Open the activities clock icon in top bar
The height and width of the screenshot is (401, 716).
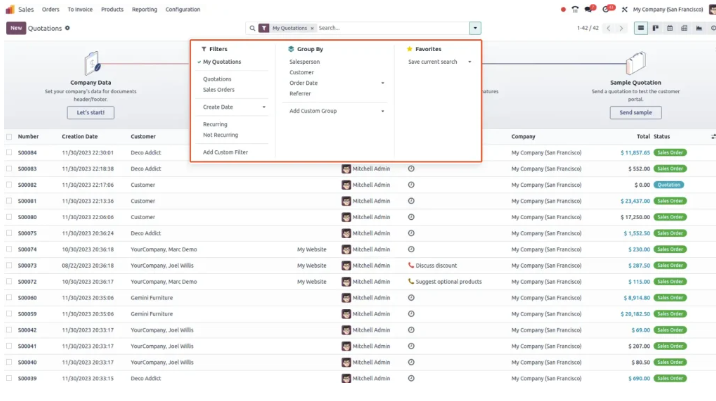click(606, 9)
